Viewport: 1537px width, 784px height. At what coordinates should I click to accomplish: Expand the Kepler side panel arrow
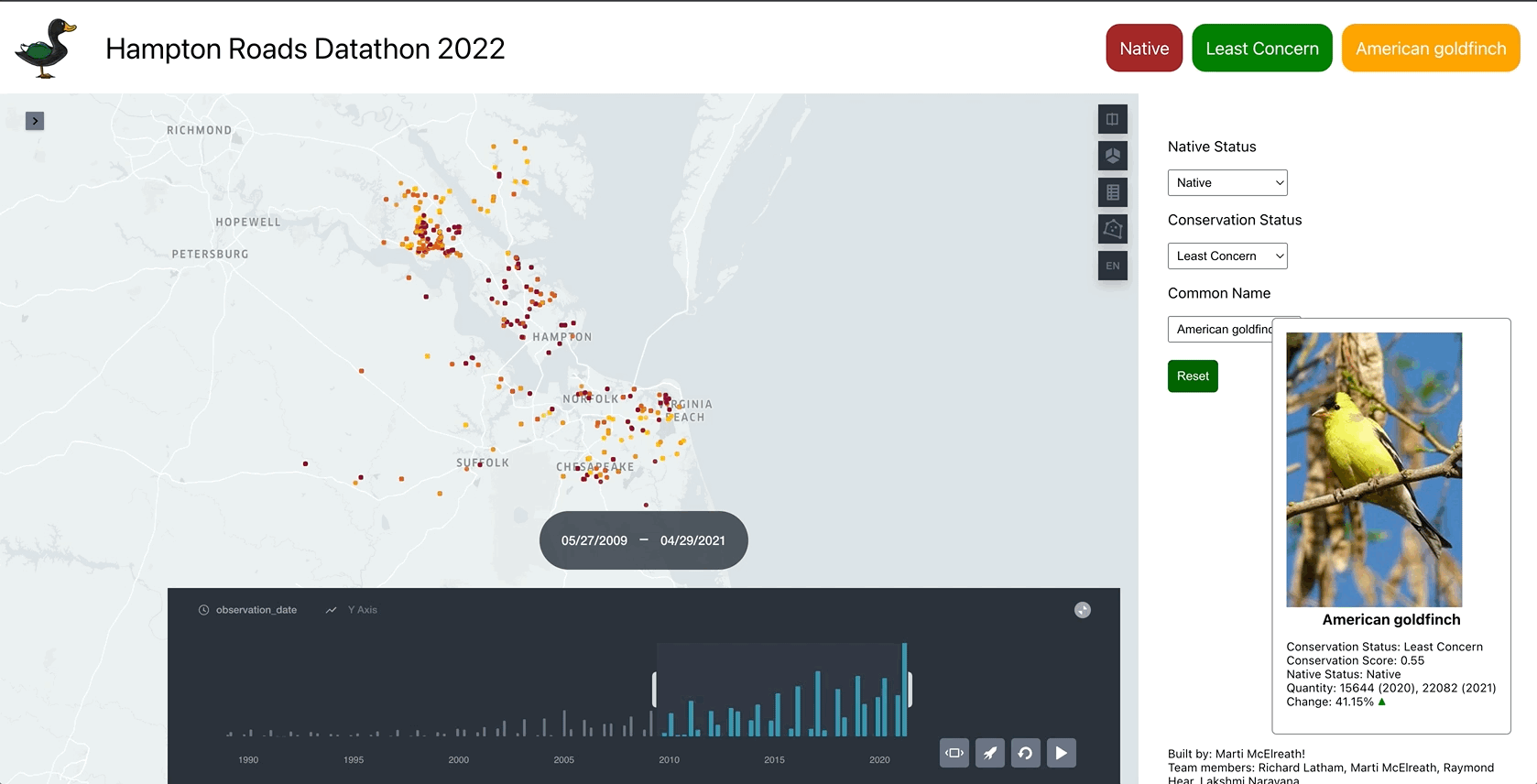pyautogui.click(x=35, y=121)
